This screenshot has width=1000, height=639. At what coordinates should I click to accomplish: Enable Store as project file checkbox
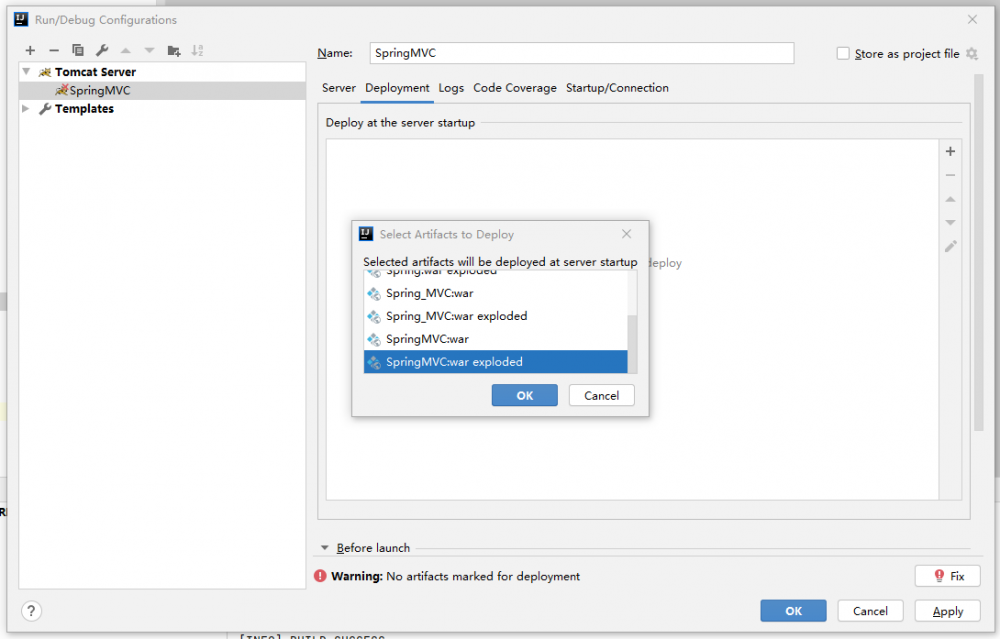[x=843, y=54]
